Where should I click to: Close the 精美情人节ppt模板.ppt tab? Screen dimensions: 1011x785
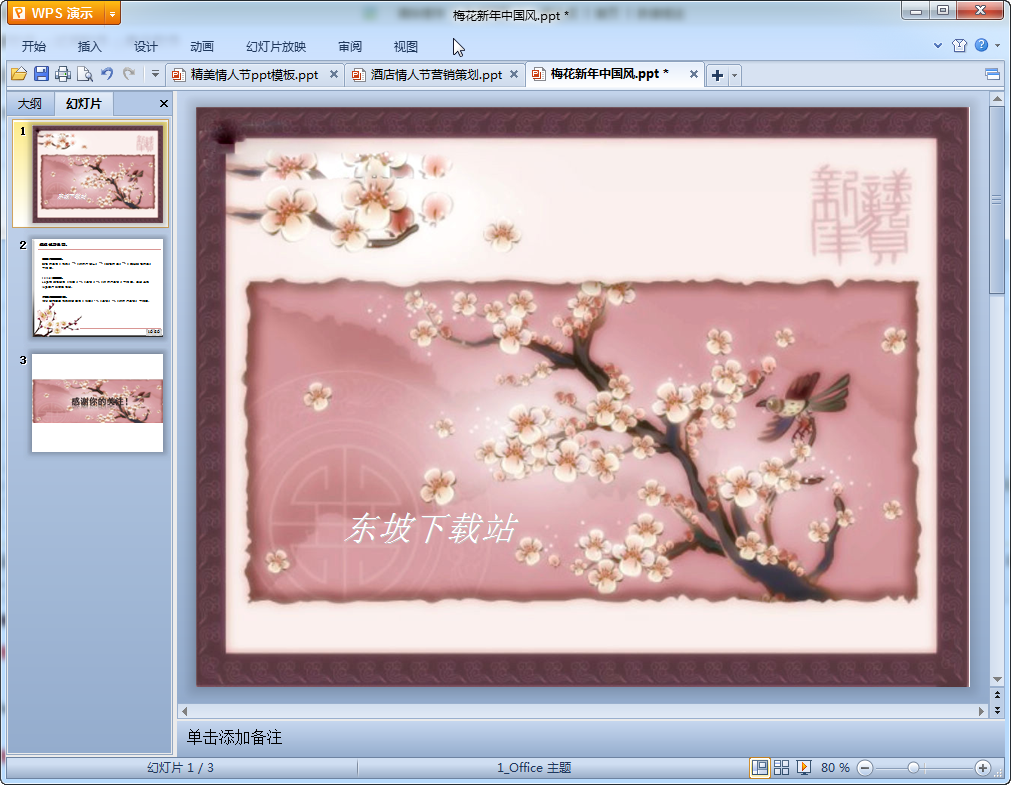click(334, 74)
